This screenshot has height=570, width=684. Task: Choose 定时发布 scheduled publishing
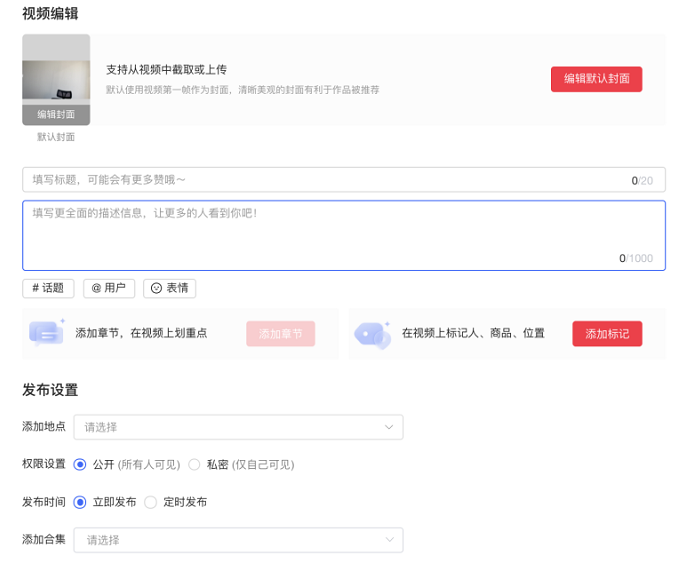pyautogui.click(x=151, y=502)
